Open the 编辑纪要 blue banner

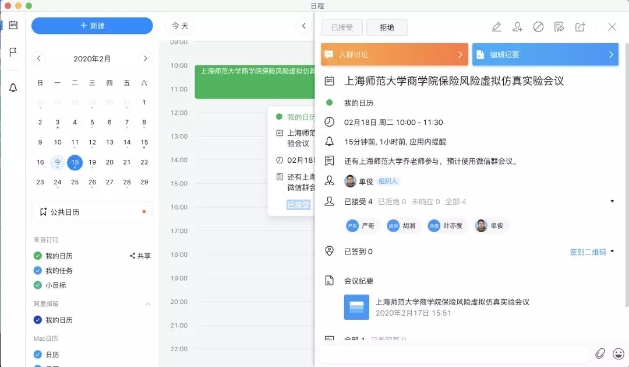click(545, 55)
